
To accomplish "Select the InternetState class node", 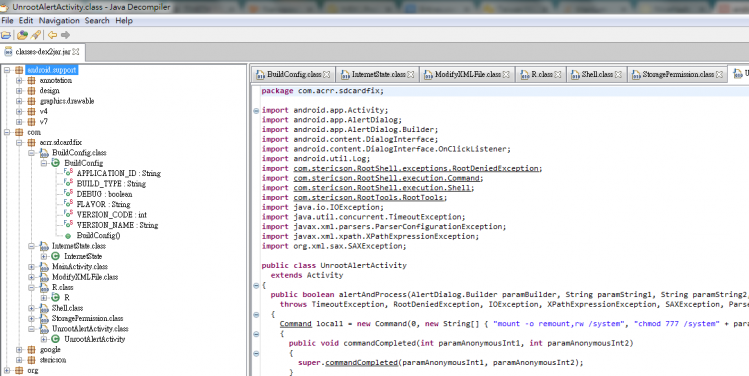I will pos(83,257).
